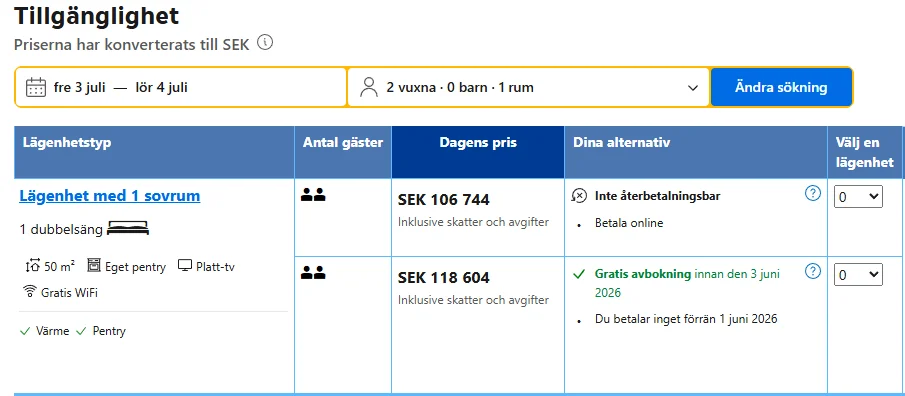Viewport: 905px width, 396px height.
Task: Click the double bed icon
Action: point(128,229)
